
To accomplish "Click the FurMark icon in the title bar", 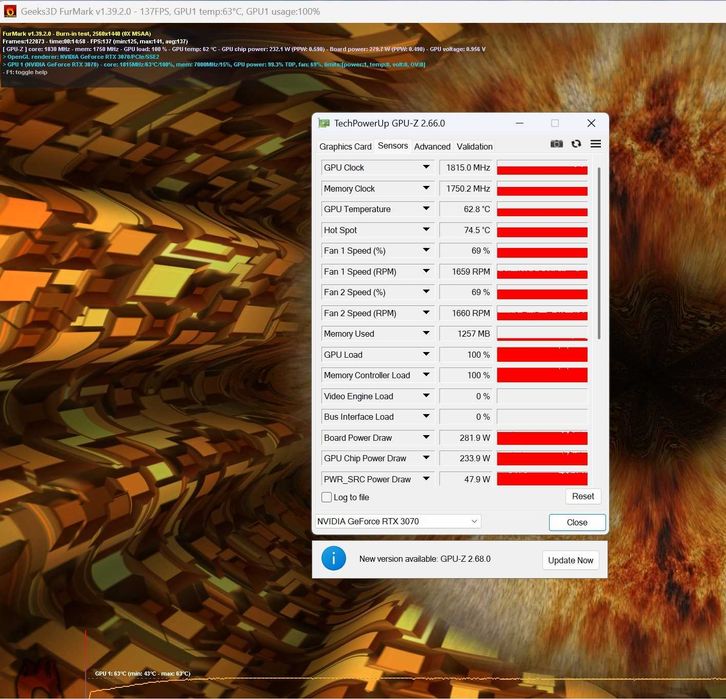I will [9, 11].
